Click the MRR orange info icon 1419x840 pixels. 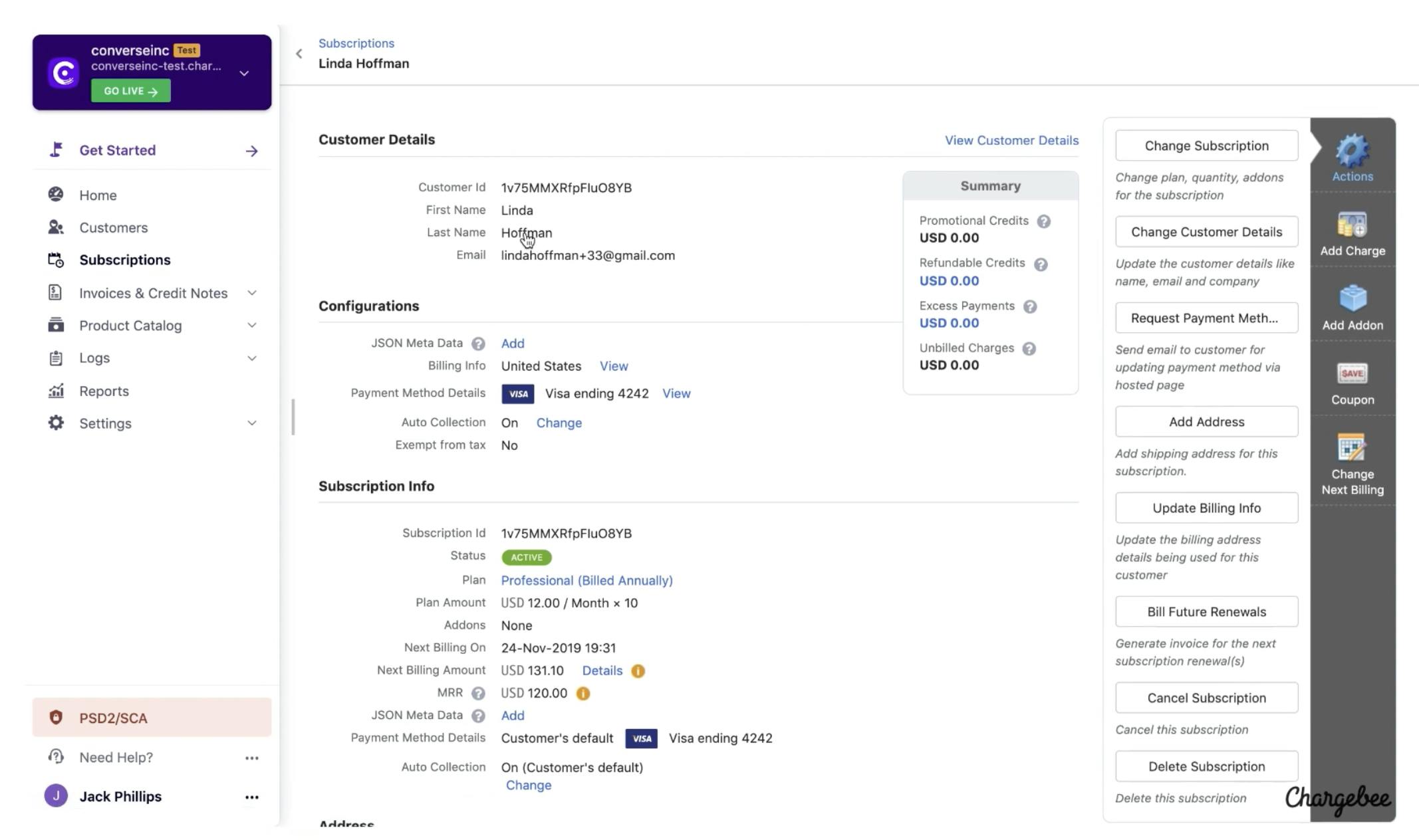click(582, 694)
